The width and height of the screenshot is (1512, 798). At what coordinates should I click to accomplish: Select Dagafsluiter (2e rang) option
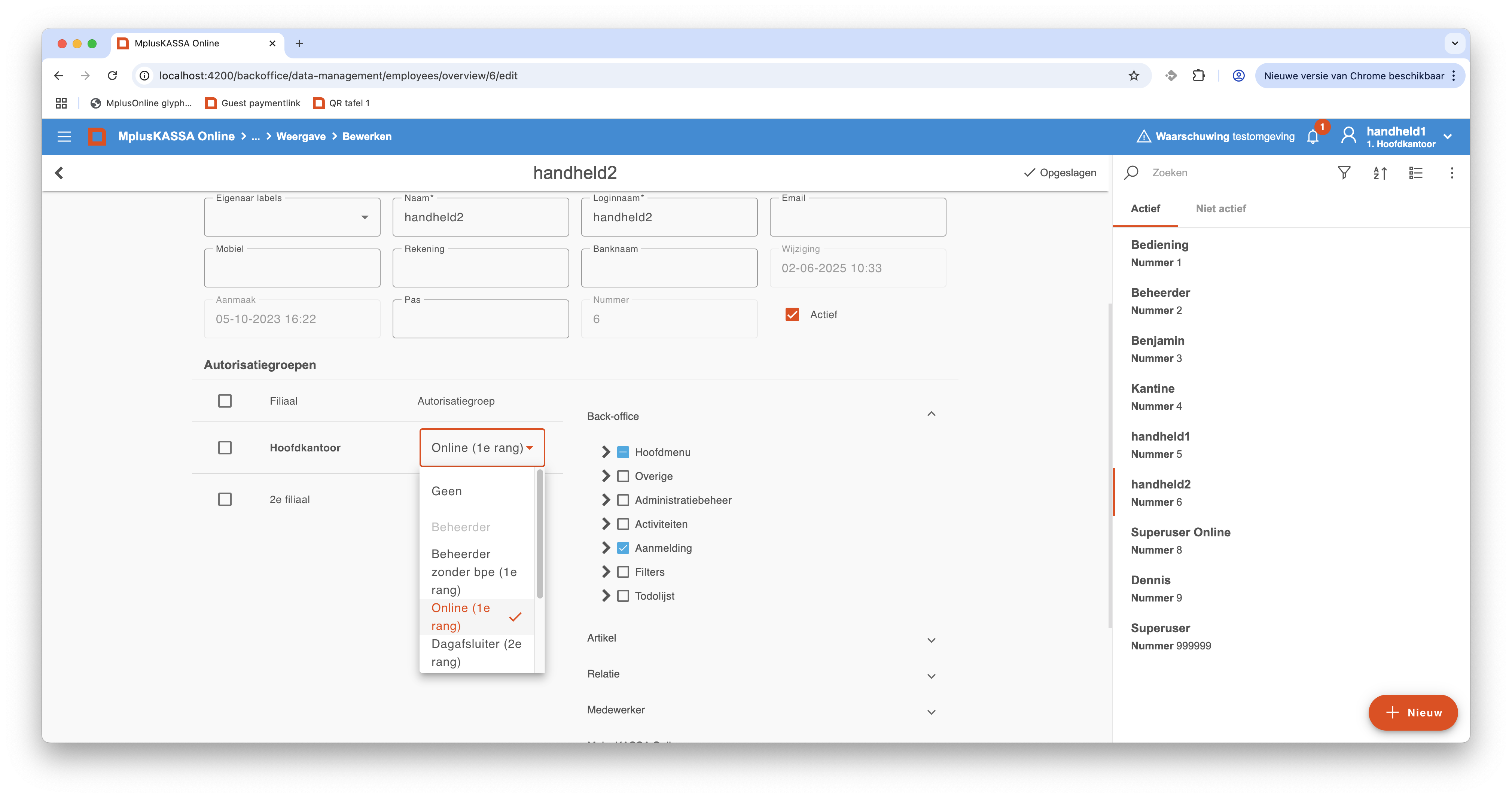pyautogui.click(x=476, y=653)
